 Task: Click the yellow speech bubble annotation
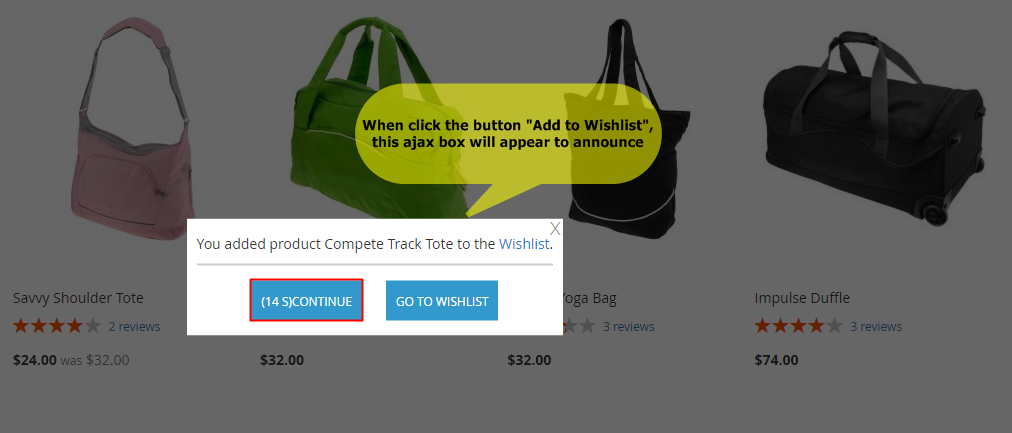(x=507, y=134)
